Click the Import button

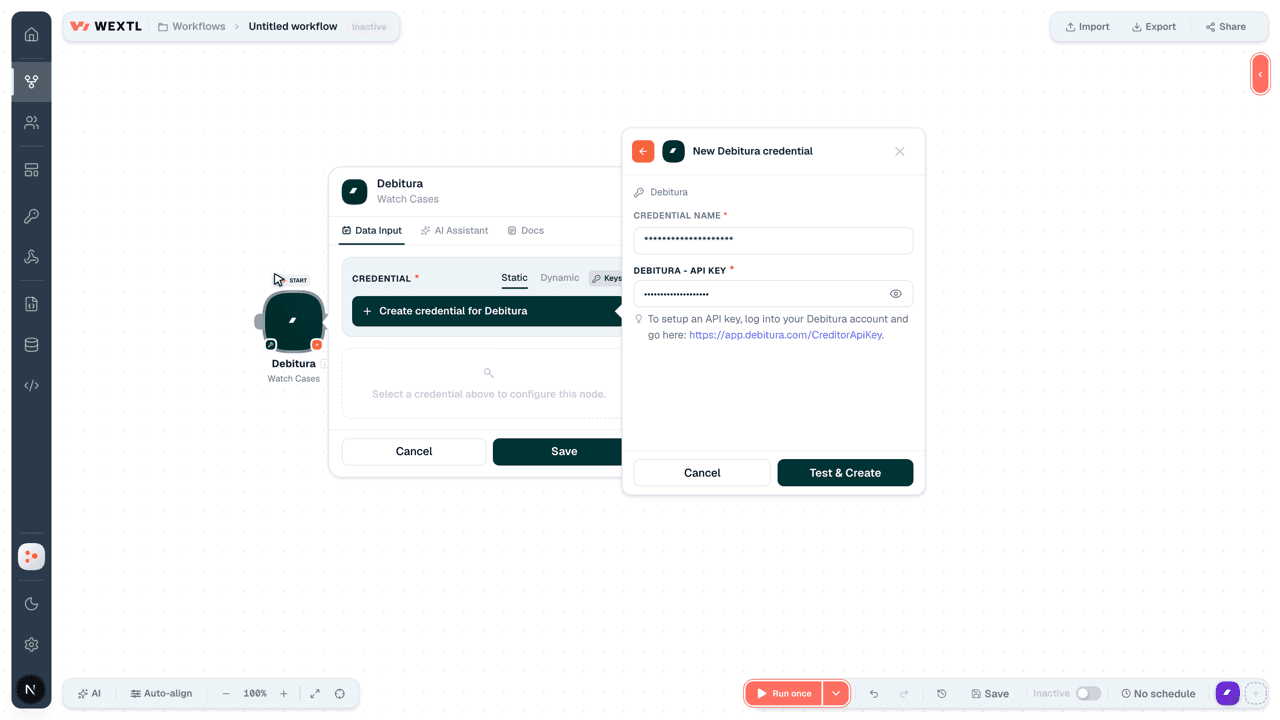(x=1087, y=27)
